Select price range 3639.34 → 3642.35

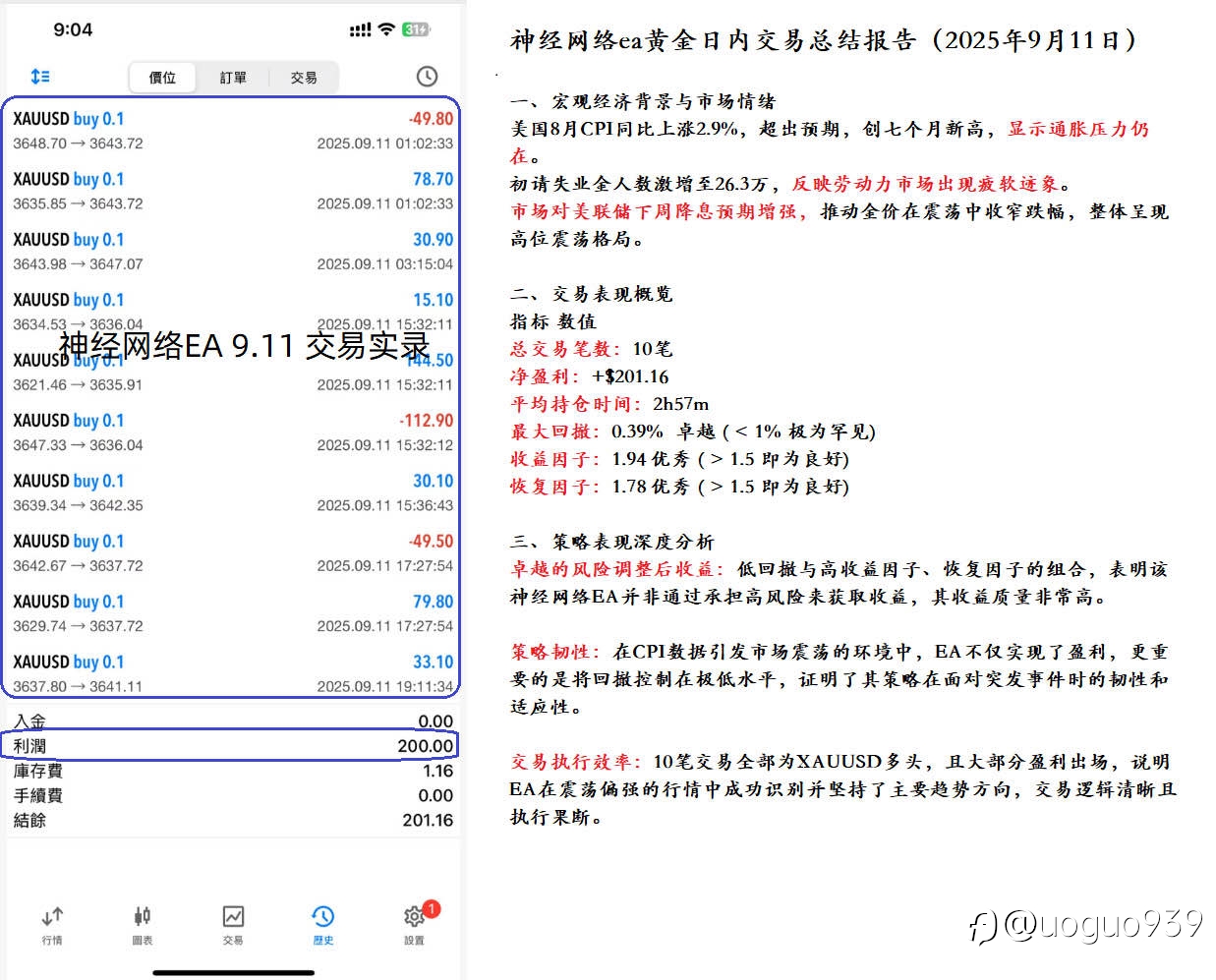[x=78, y=505]
